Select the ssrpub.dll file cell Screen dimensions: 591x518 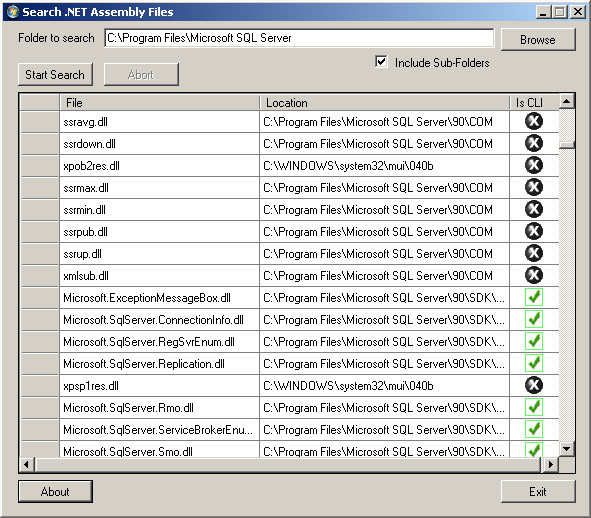(159, 231)
